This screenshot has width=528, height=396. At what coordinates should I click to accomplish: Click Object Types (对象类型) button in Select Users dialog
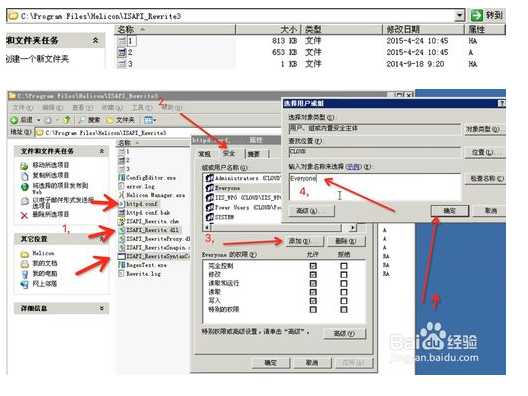tap(484, 129)
